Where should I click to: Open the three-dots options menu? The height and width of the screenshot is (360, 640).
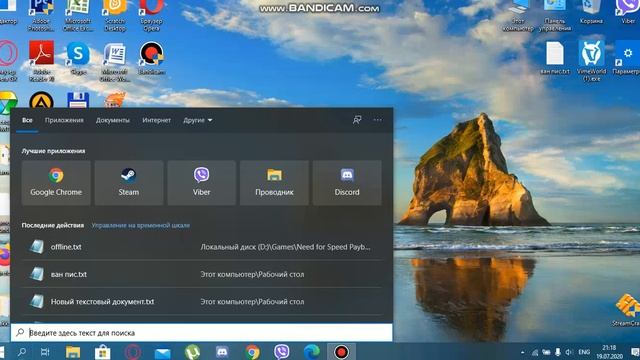[378, 120]
